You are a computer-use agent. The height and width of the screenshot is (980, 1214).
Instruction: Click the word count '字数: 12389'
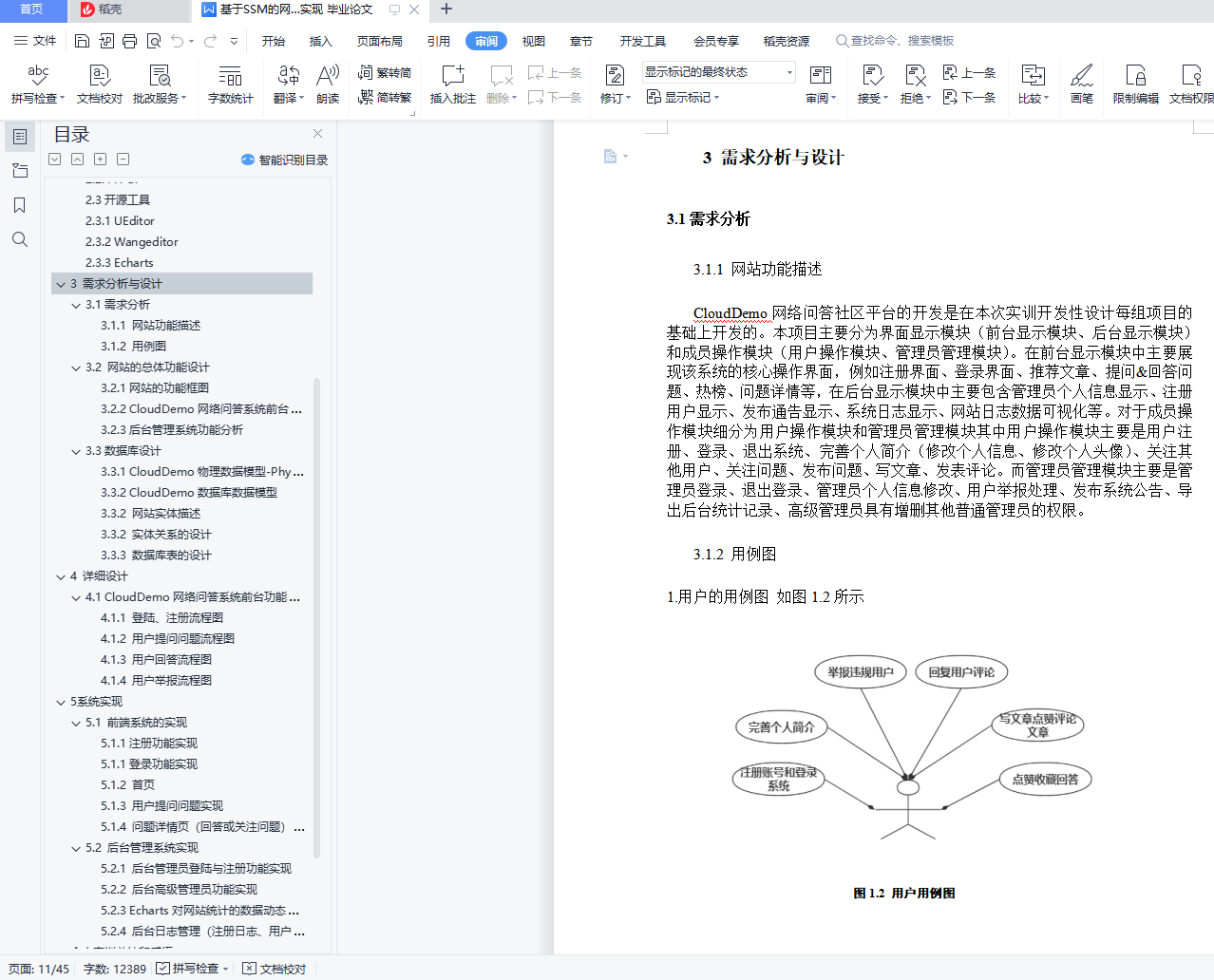click(x=115, y=969)
